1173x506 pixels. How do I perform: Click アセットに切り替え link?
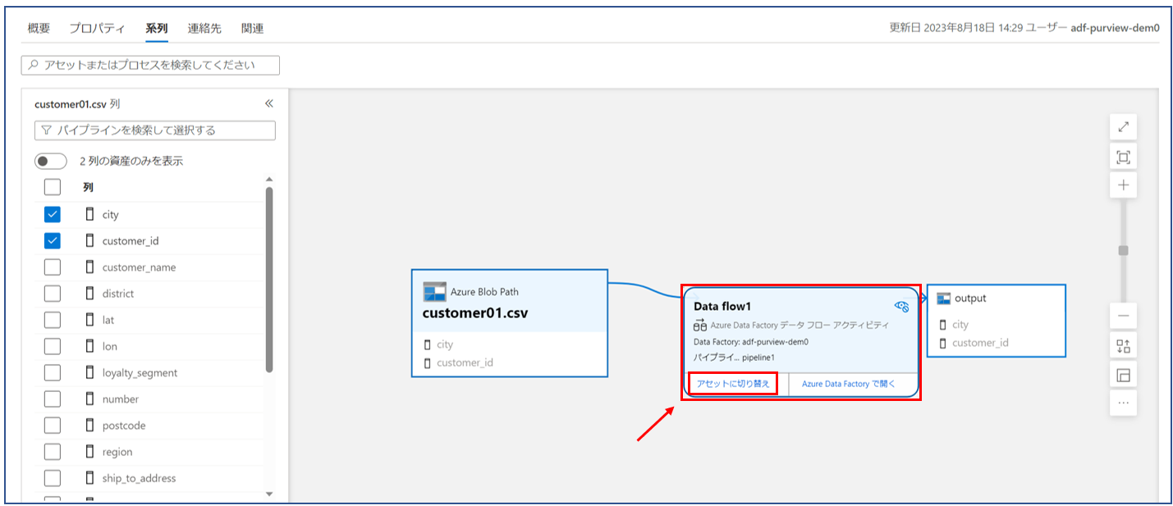coord(733,383)
